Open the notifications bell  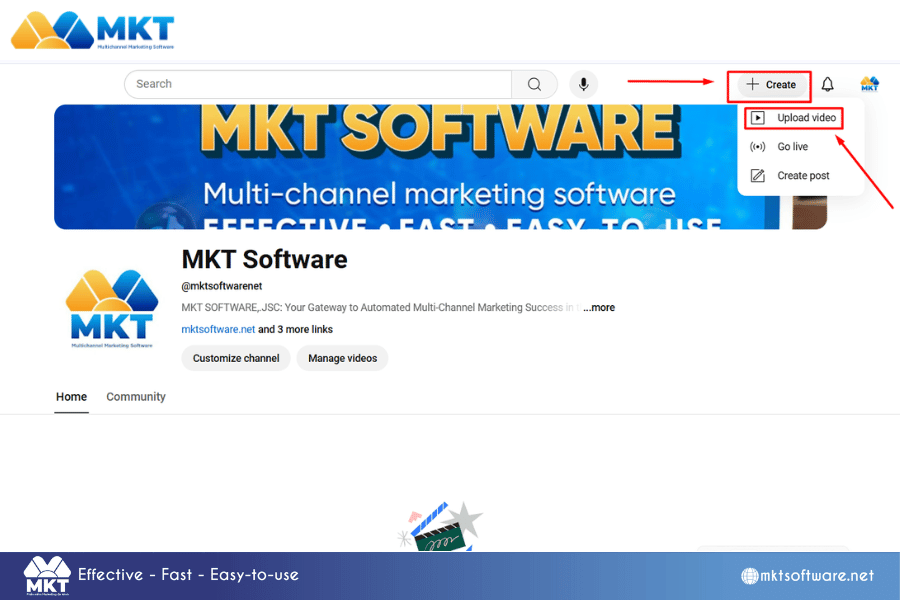tap(827, 85)
